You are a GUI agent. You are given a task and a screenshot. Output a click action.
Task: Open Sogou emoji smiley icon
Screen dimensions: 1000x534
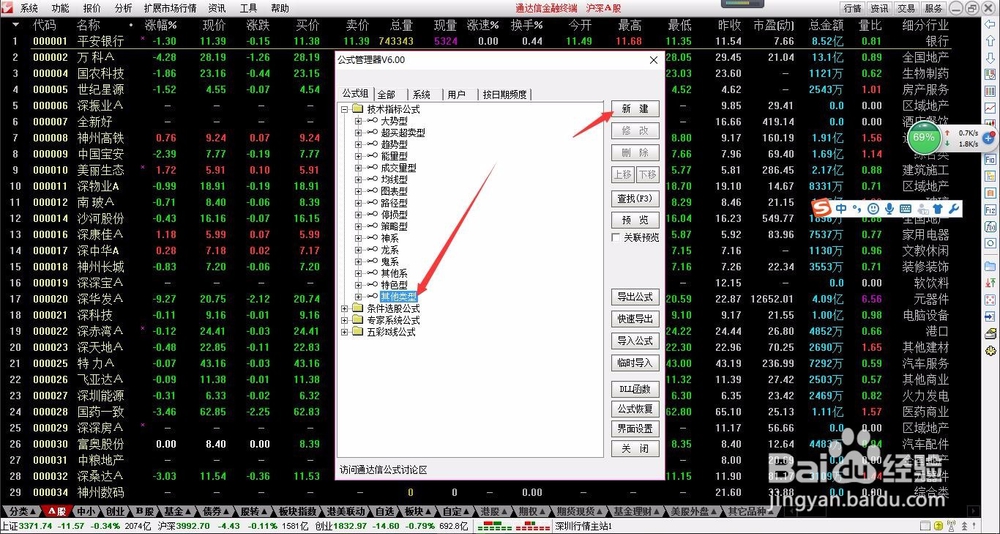point(873,209)
